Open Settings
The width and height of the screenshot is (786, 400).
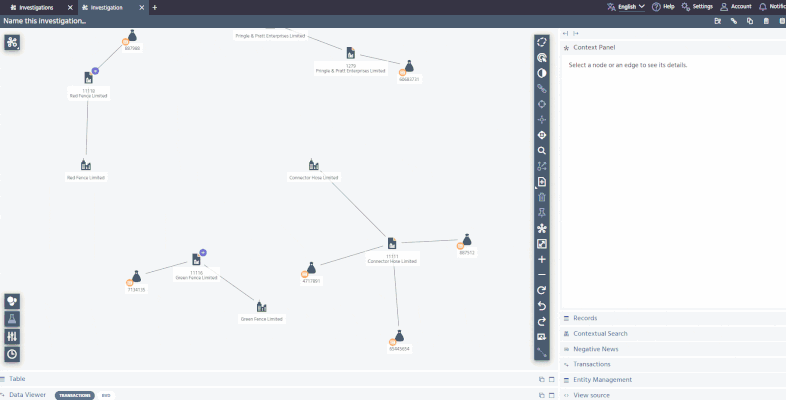tap(697, 7)
